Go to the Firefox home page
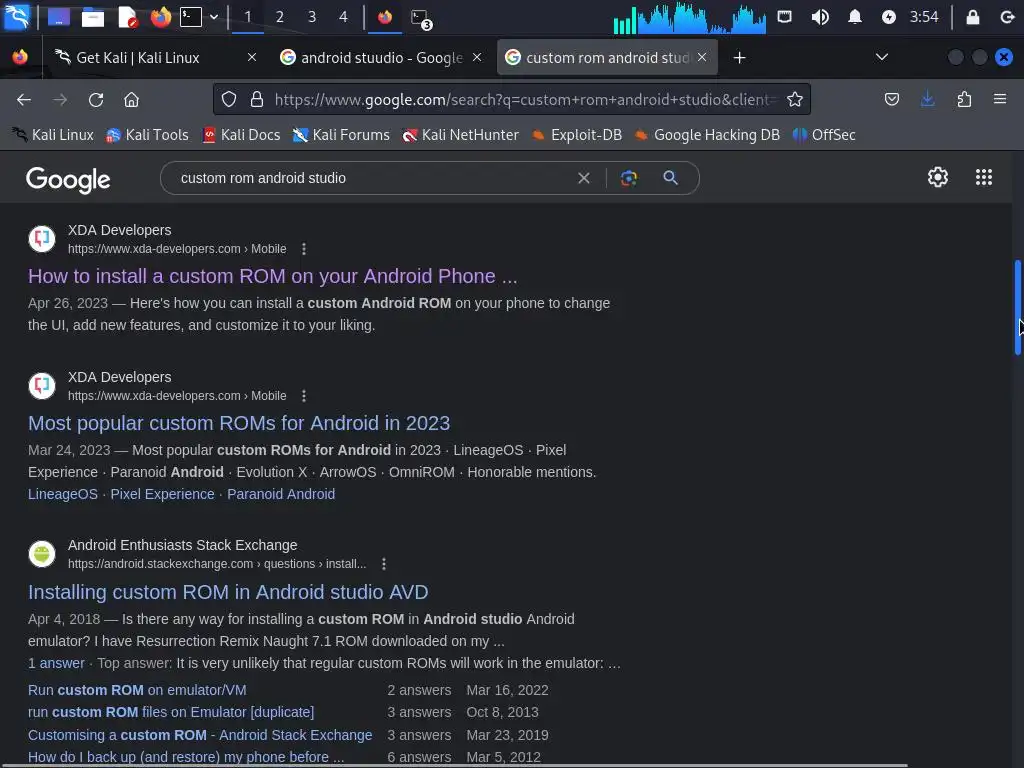The width and height of the screenshot is (1024, 768). 131,99
